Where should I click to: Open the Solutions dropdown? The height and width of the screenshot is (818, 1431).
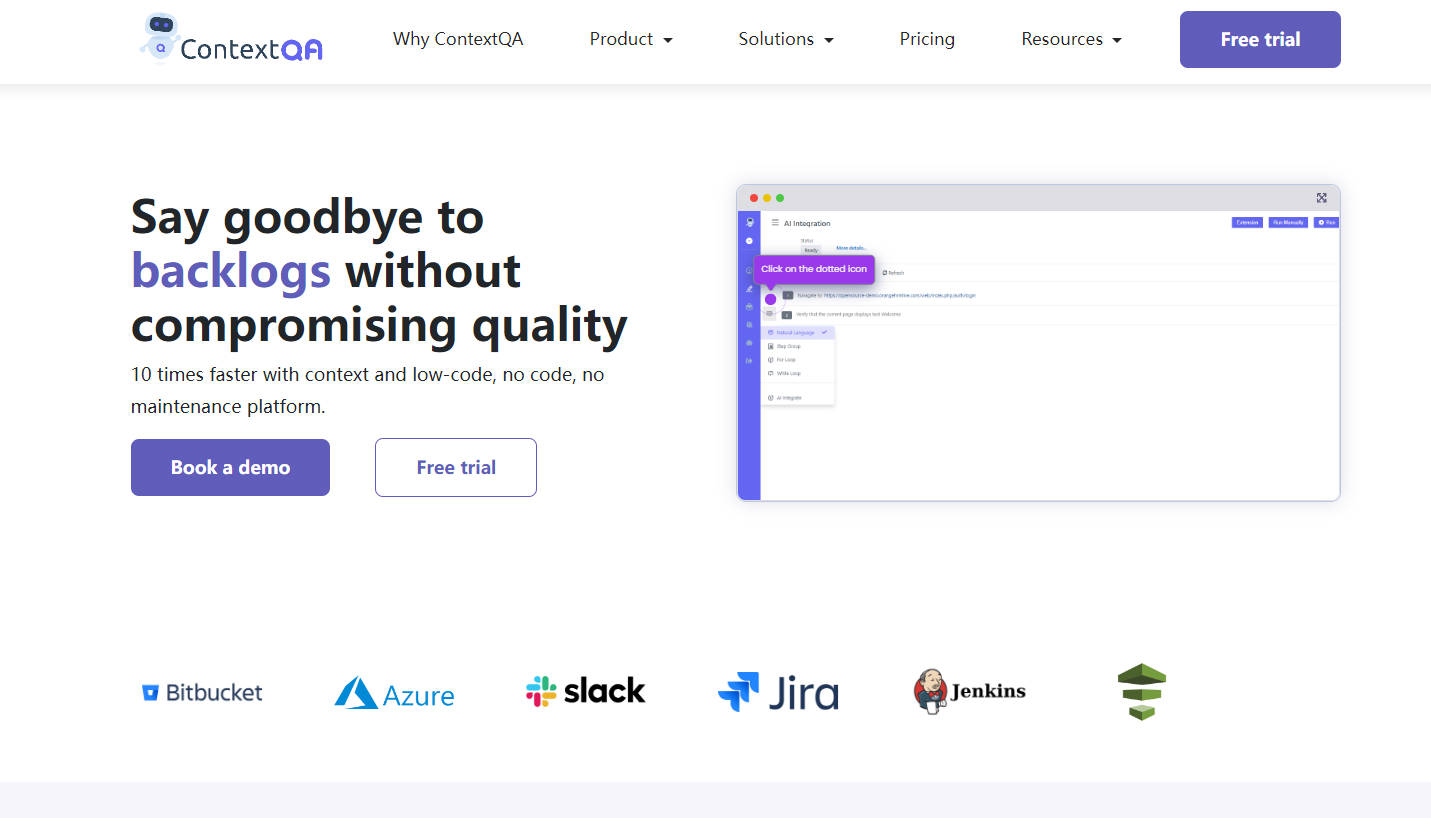tap(786, 39)
